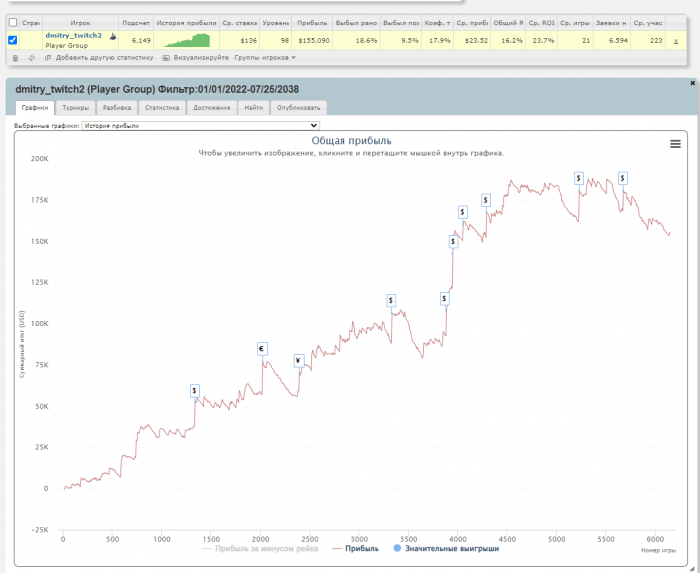This screenshot has width=700, height=573.
Task: Sort by the Прибыль column header
Action: tap(312, 23)
